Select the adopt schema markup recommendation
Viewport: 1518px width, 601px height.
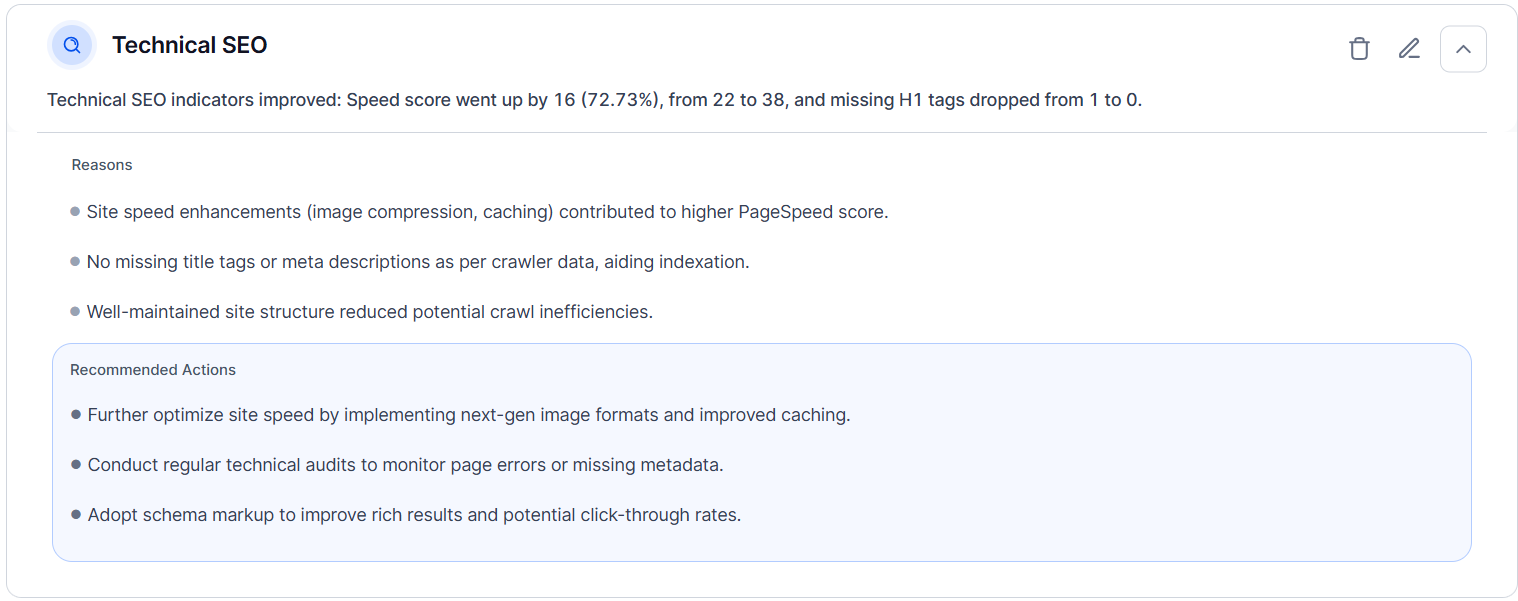pyautogui.click(x=414, y=515)
